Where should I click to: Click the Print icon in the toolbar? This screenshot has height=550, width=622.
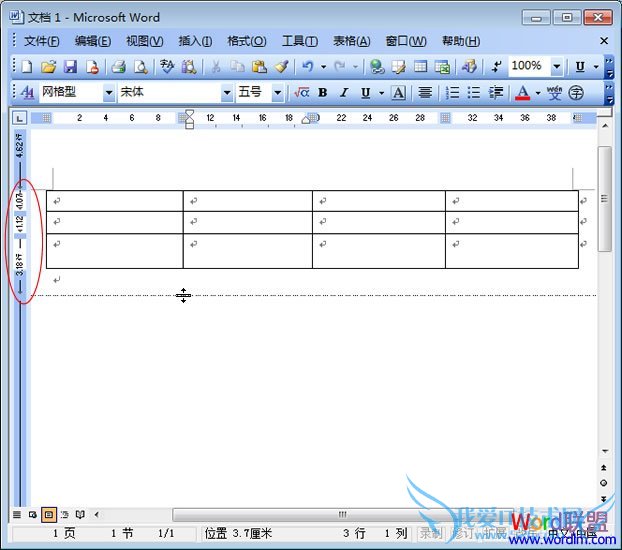click(118, 67)
